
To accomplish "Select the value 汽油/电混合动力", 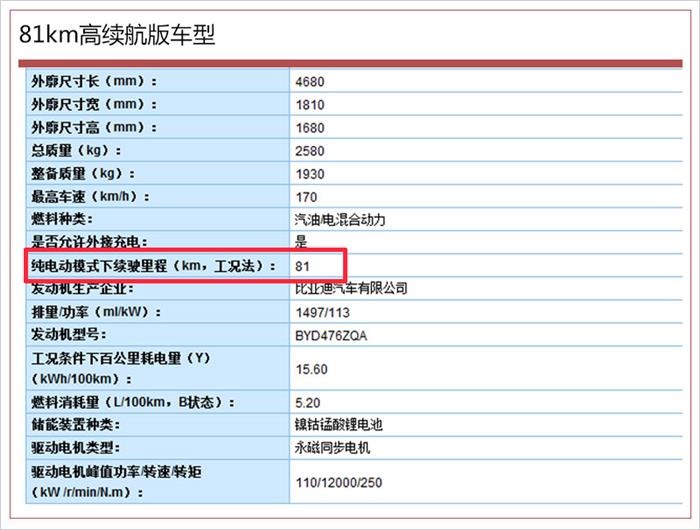I will pyautogui.click(x=339, y=220).
